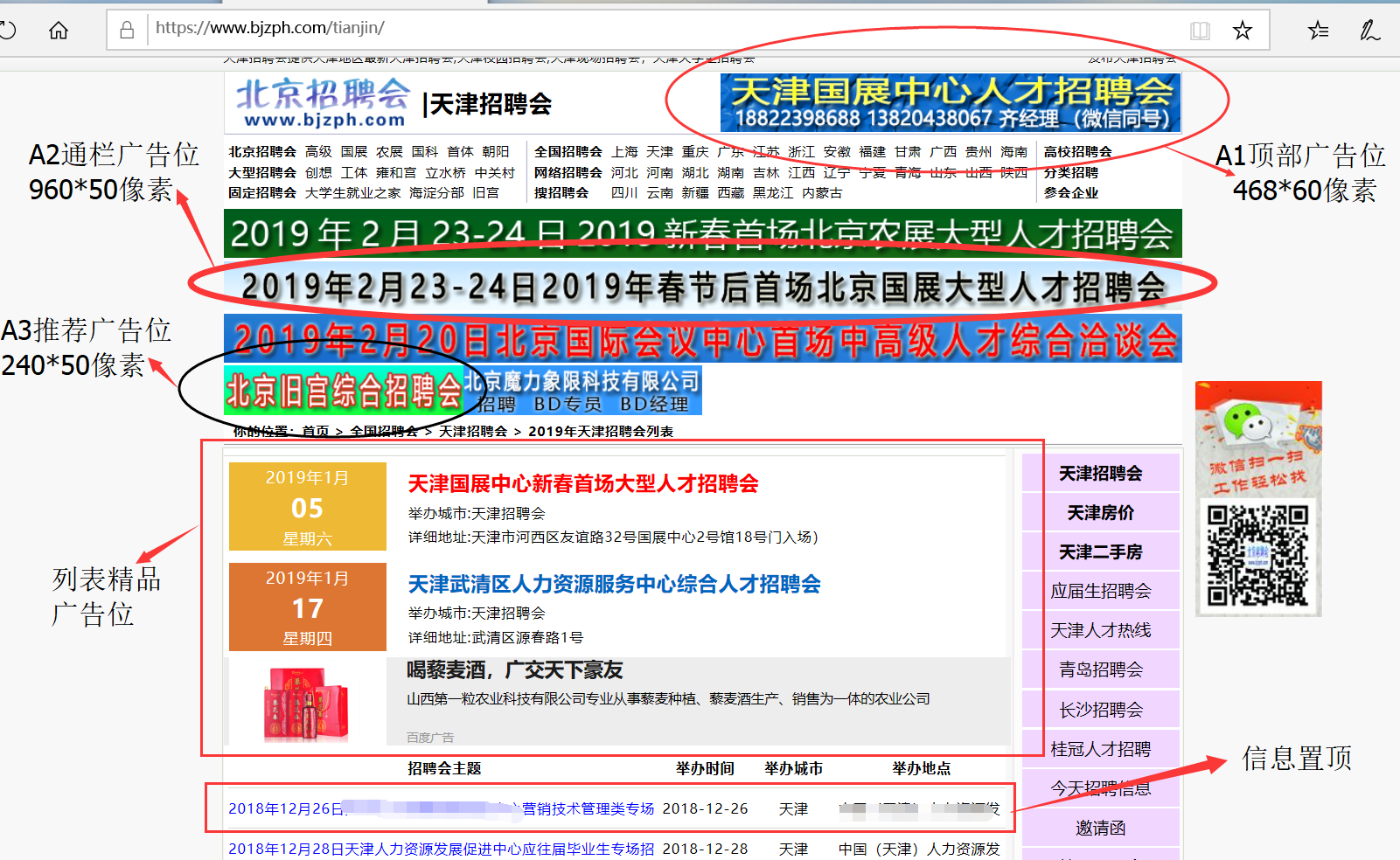
Task: Choose 湖南 region link
Action: 730,173
